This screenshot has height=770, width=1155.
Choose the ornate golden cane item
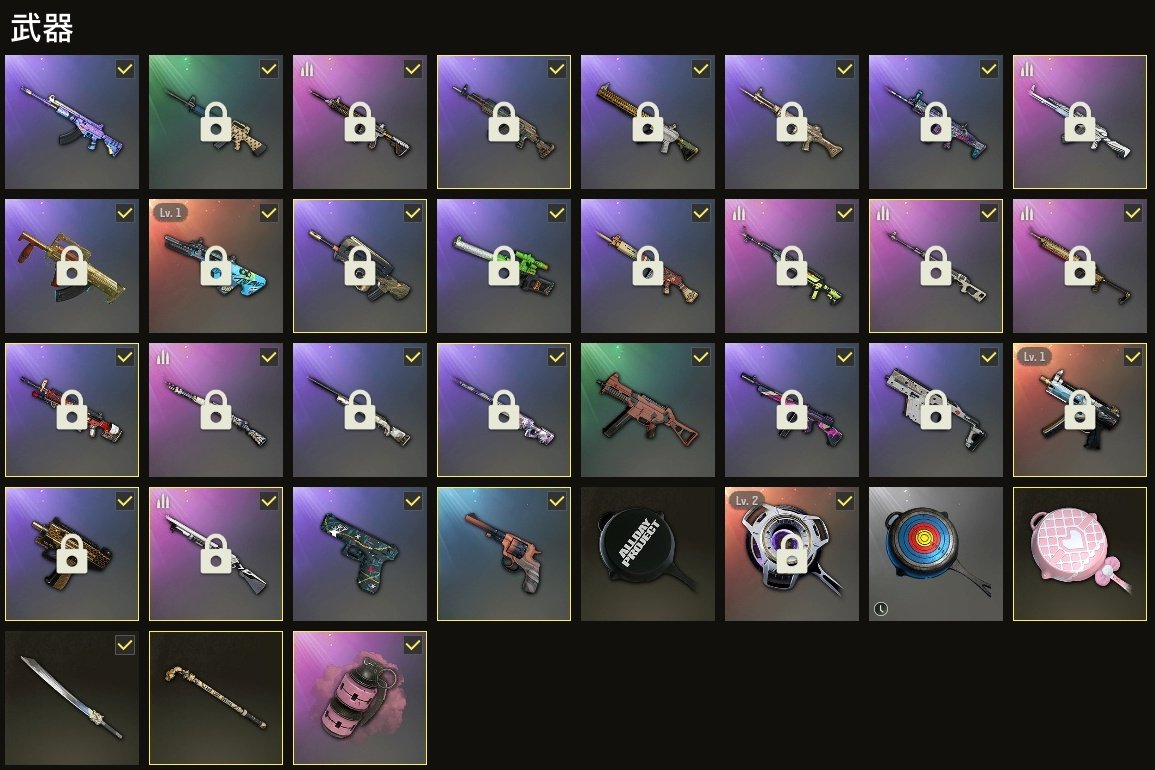[x=216, y=698]
